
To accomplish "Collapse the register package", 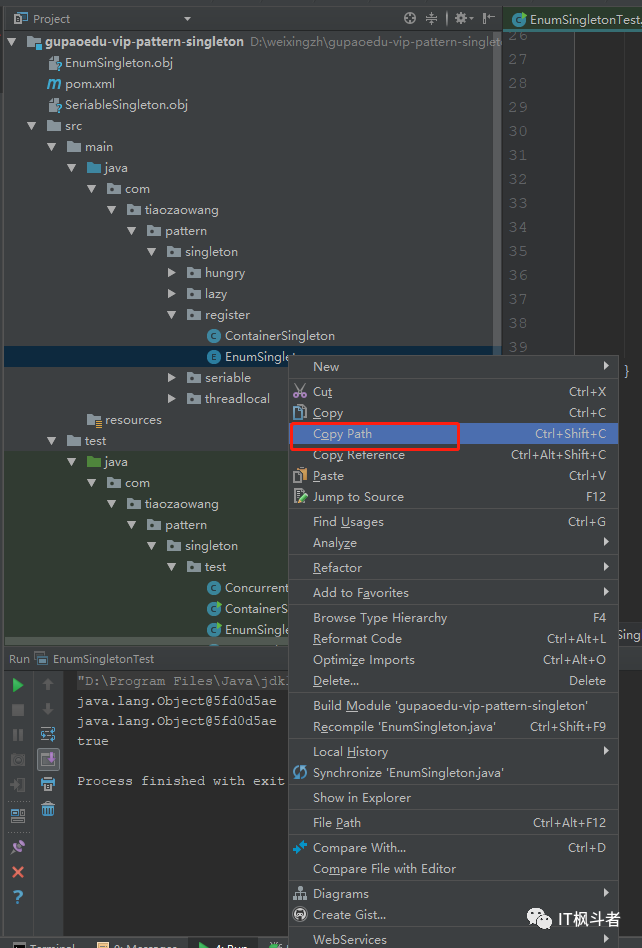I will coord(172,315).
